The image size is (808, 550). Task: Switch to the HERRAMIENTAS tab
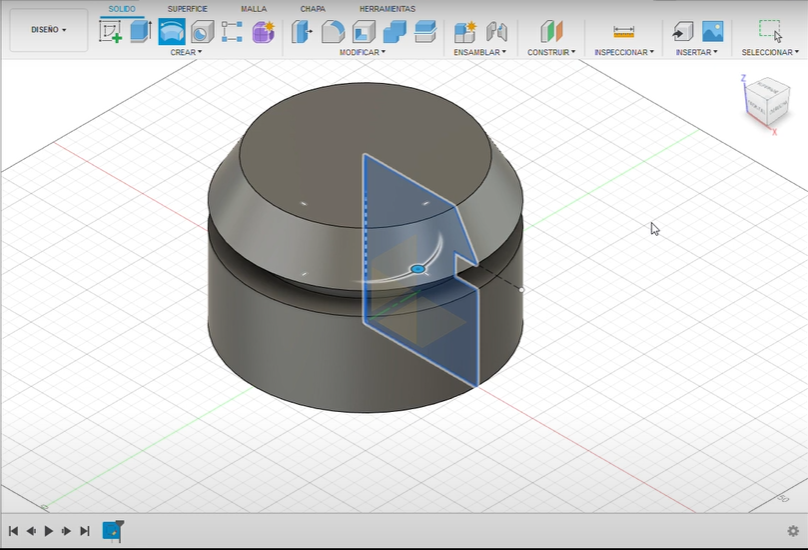387,9
